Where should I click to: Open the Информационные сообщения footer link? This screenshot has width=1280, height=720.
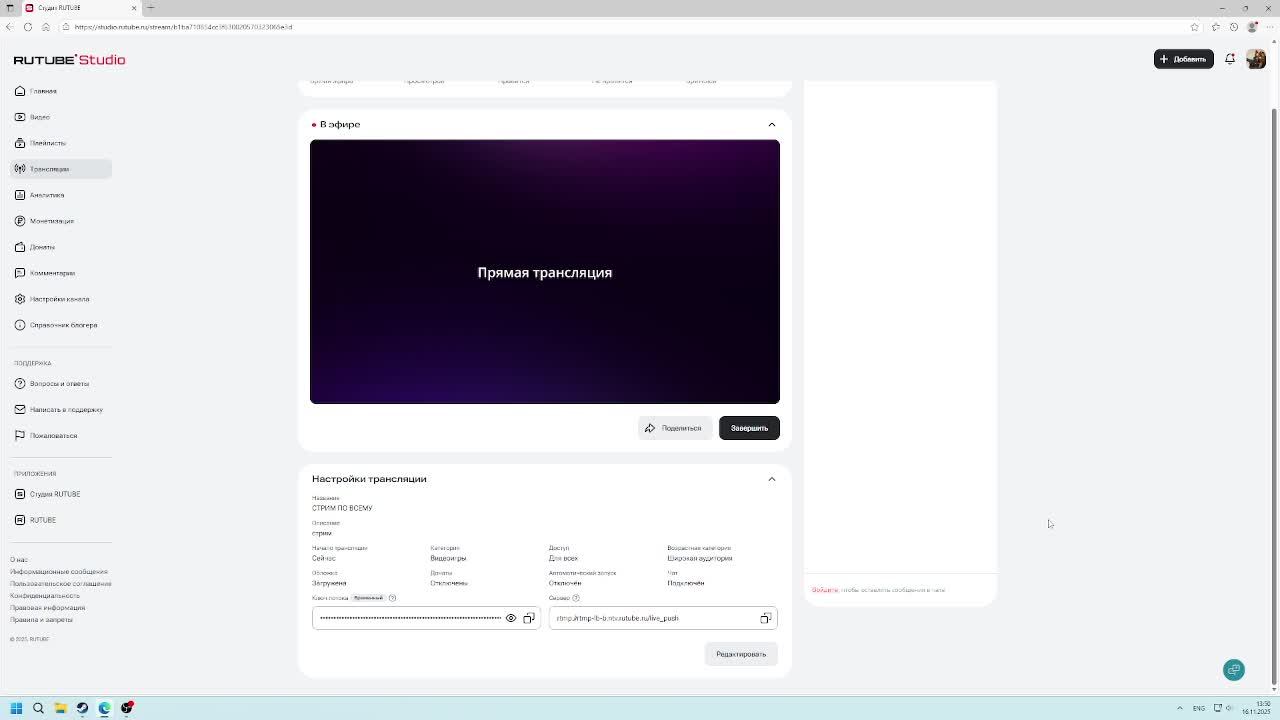[x=59, y=572]
